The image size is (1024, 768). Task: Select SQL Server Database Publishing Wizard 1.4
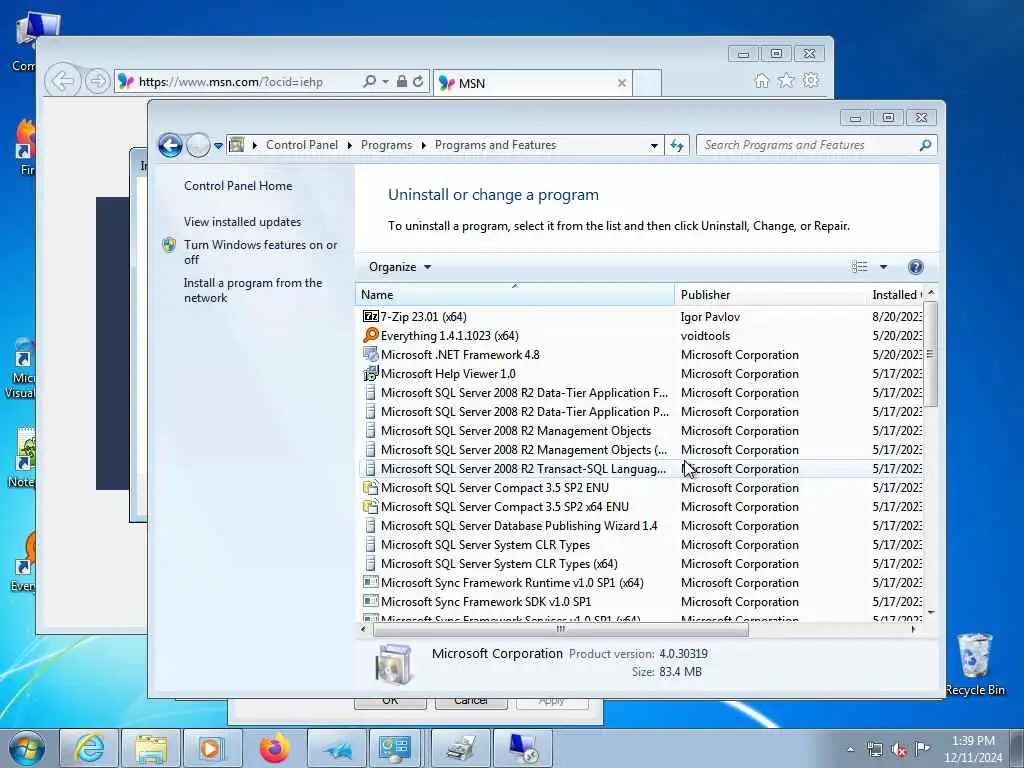coord(642,525)
